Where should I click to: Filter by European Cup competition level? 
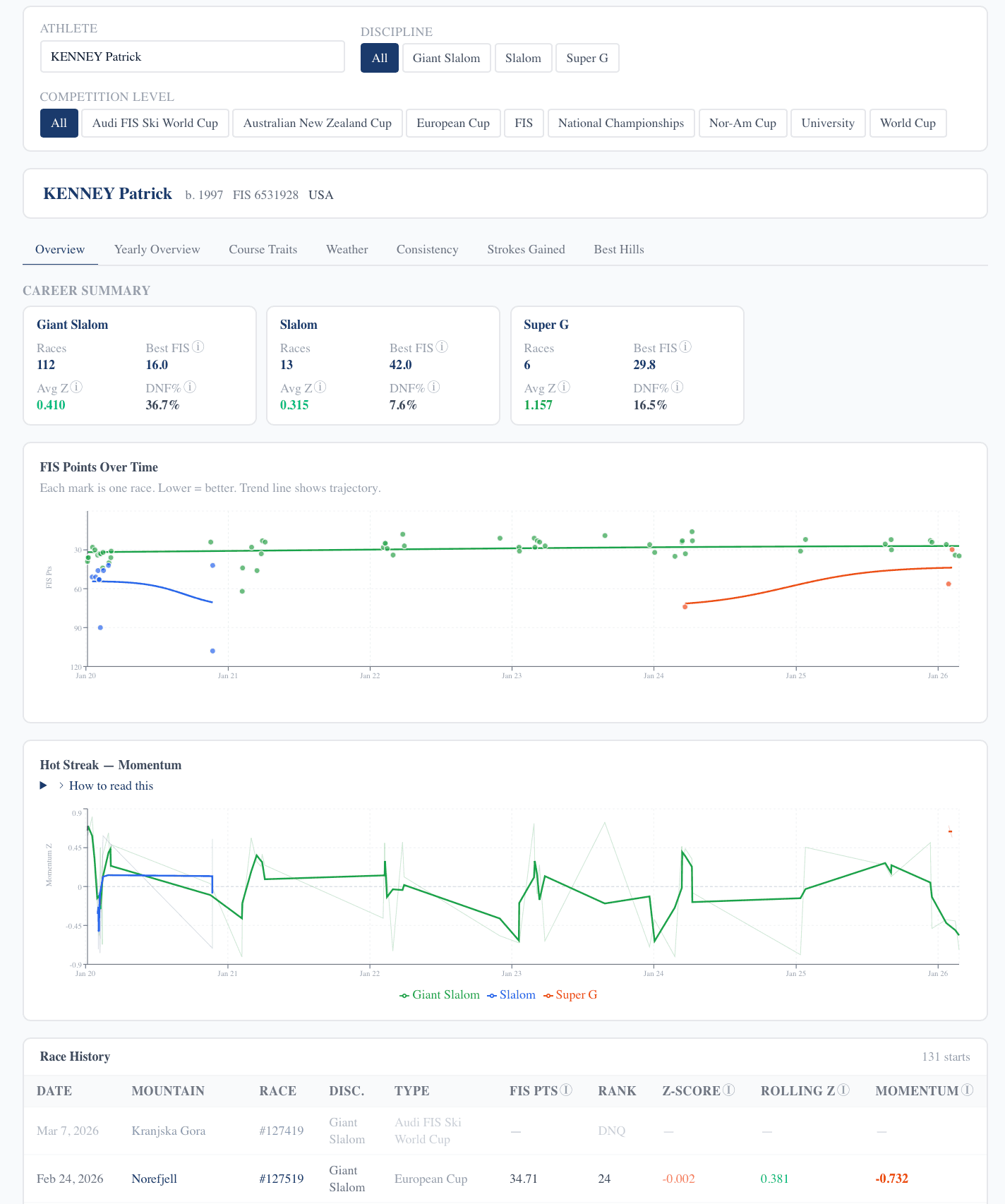tap(452, 123)
